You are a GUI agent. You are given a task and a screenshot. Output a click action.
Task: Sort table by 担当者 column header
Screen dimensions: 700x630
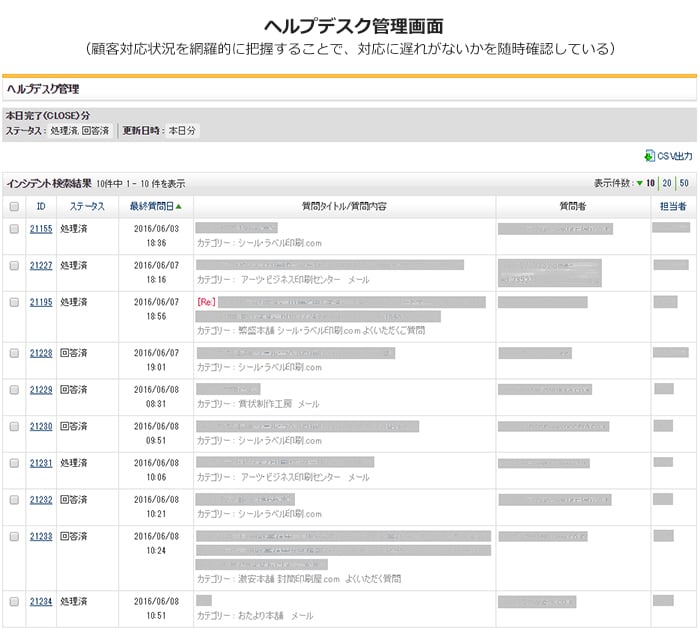coord(673,206)
